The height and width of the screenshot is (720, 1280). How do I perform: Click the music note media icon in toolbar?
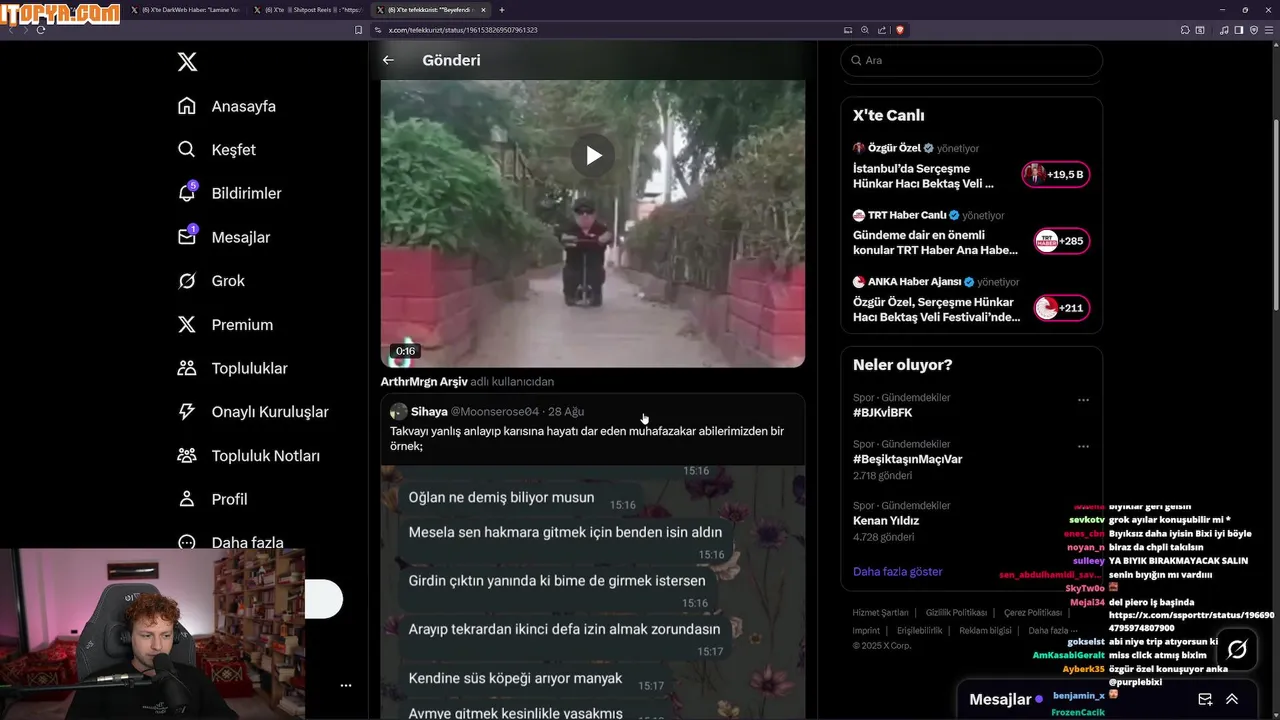1224,30
